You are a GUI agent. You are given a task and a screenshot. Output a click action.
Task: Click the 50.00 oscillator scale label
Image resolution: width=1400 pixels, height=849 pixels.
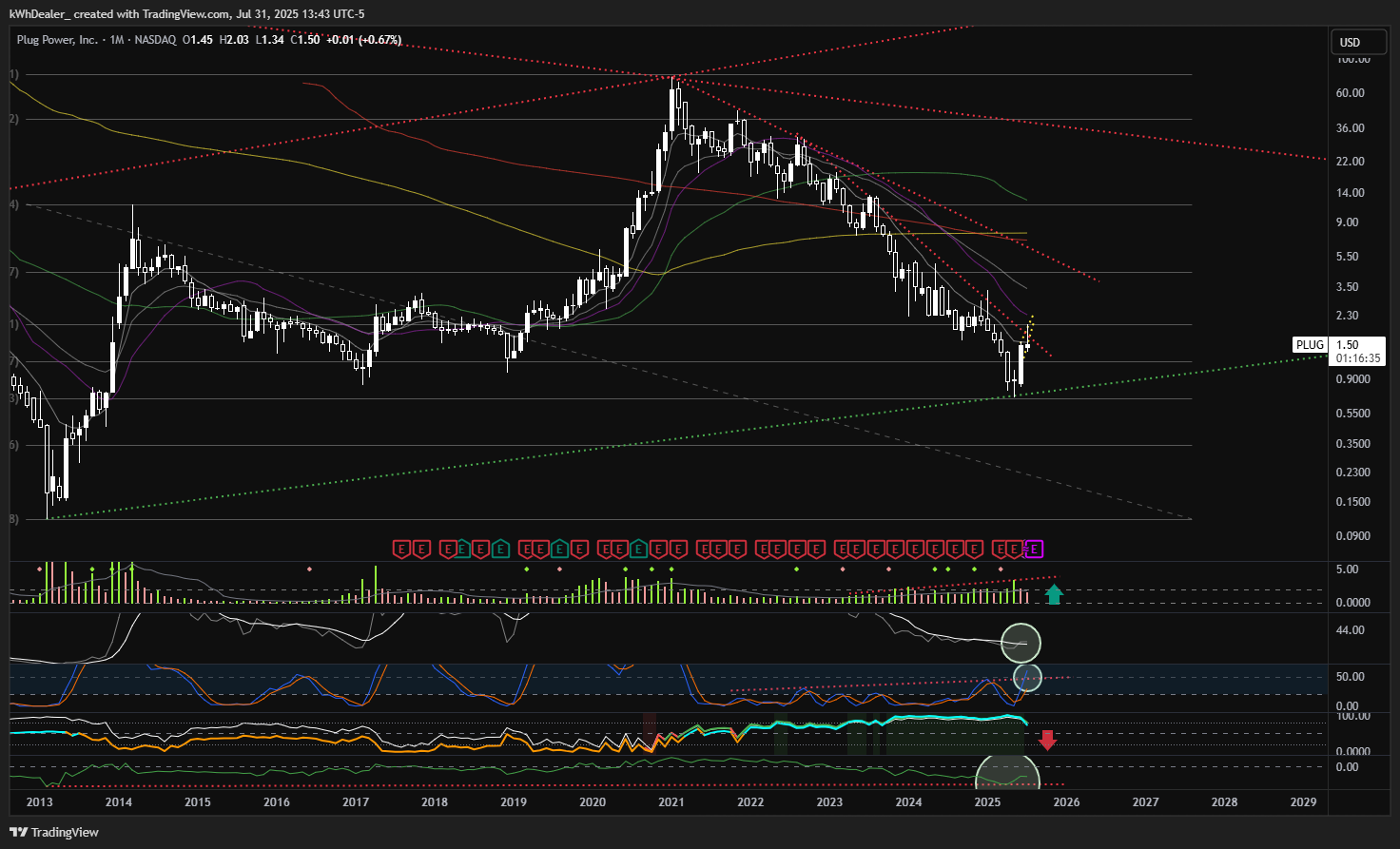point(1351,677)
